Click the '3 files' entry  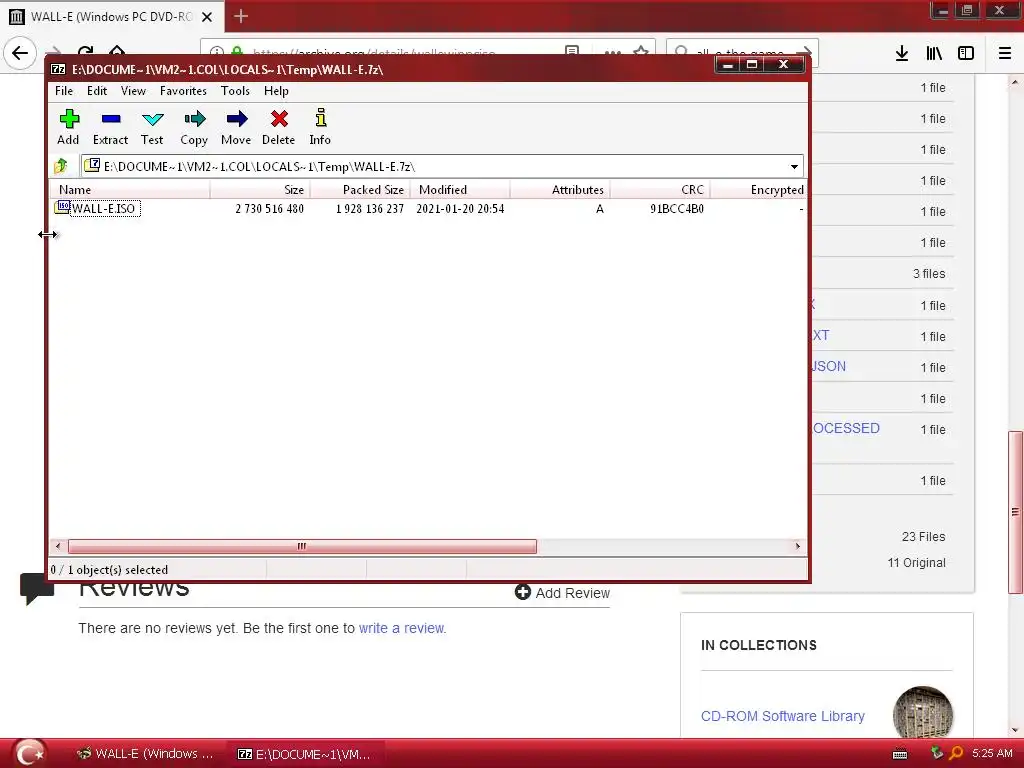[929, 274]
